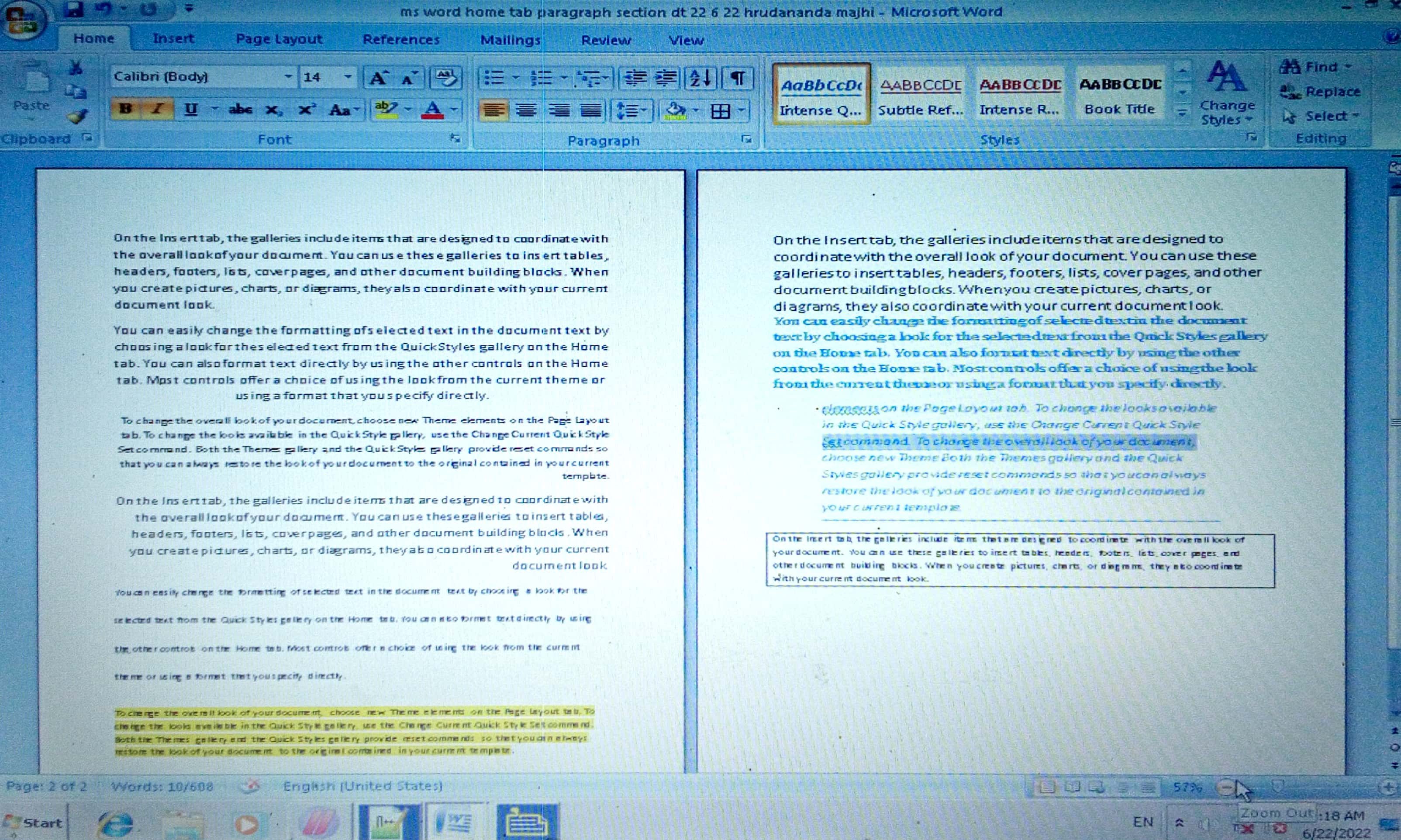Expand the Line Spacing dropdown

click(x=644, y=110)
